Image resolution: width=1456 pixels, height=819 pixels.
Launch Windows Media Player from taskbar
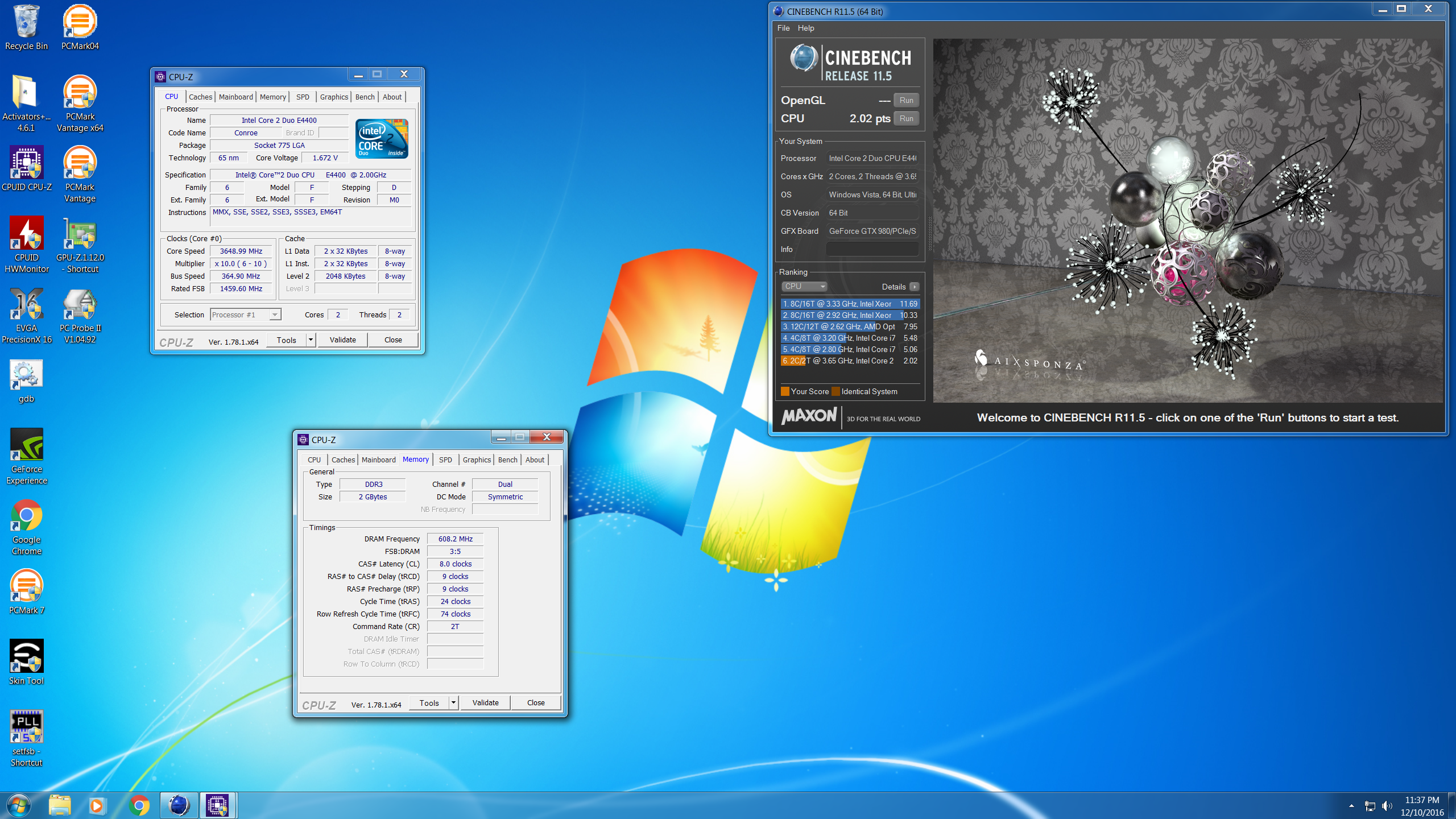[98, 805]
